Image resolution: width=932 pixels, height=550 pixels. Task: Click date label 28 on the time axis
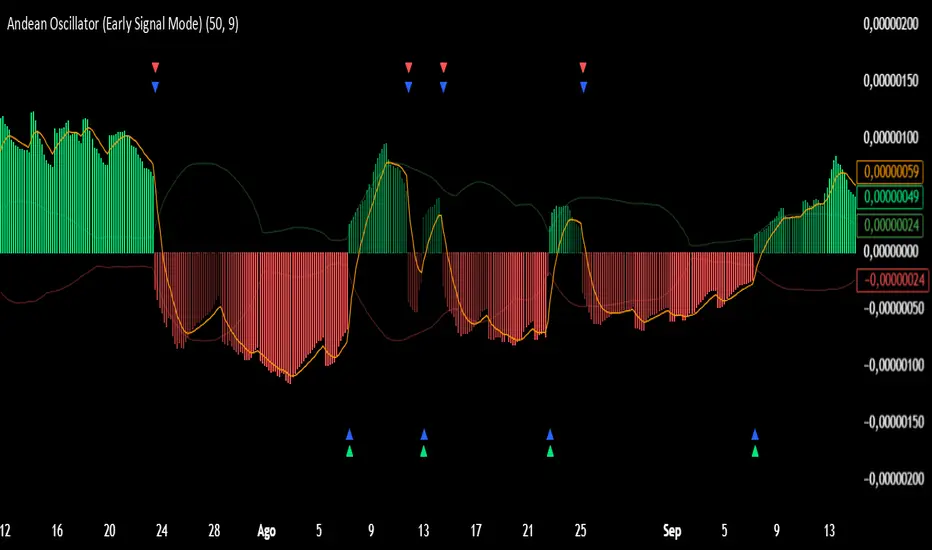(x=214, y=530)
